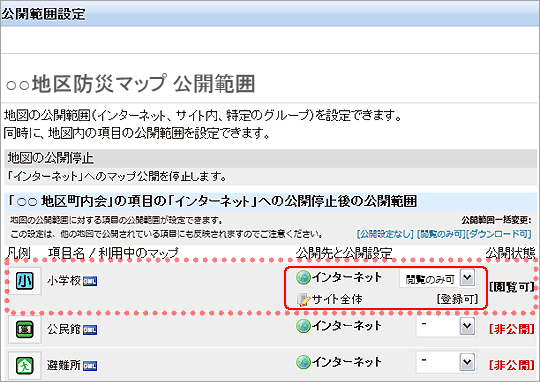540x382 pixels.
Task: Click the 項目名／利用中のマップ column header
Action: pos(113,253)
